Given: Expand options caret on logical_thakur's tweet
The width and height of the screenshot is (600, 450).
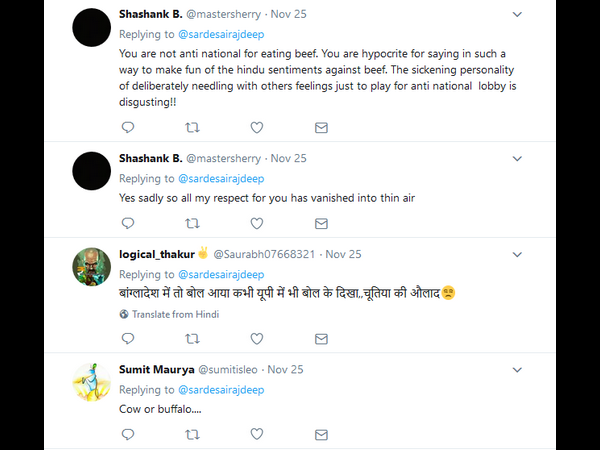Looking at the screenshot, I should [517, 254].
